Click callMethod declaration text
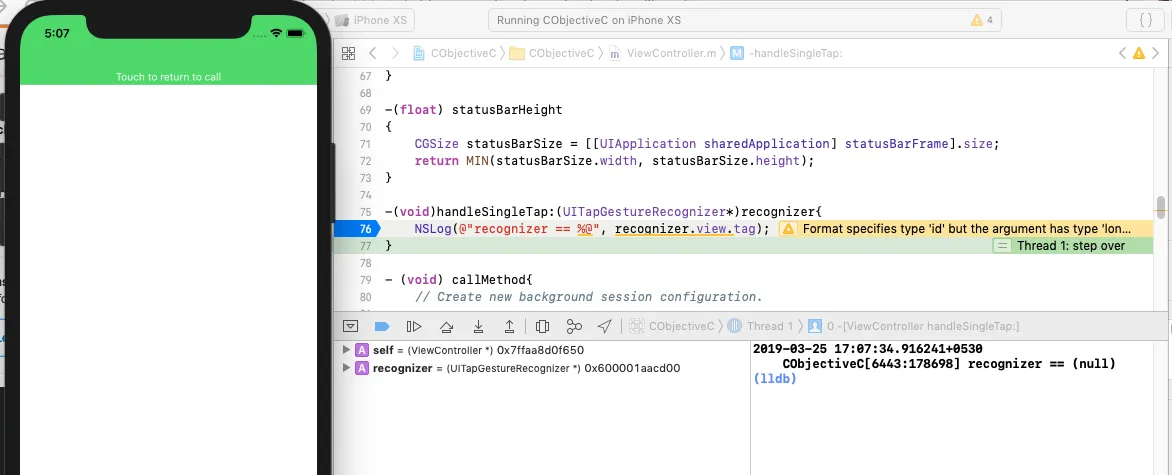Viewport: 1172px width, 475px height. point(458,280)
